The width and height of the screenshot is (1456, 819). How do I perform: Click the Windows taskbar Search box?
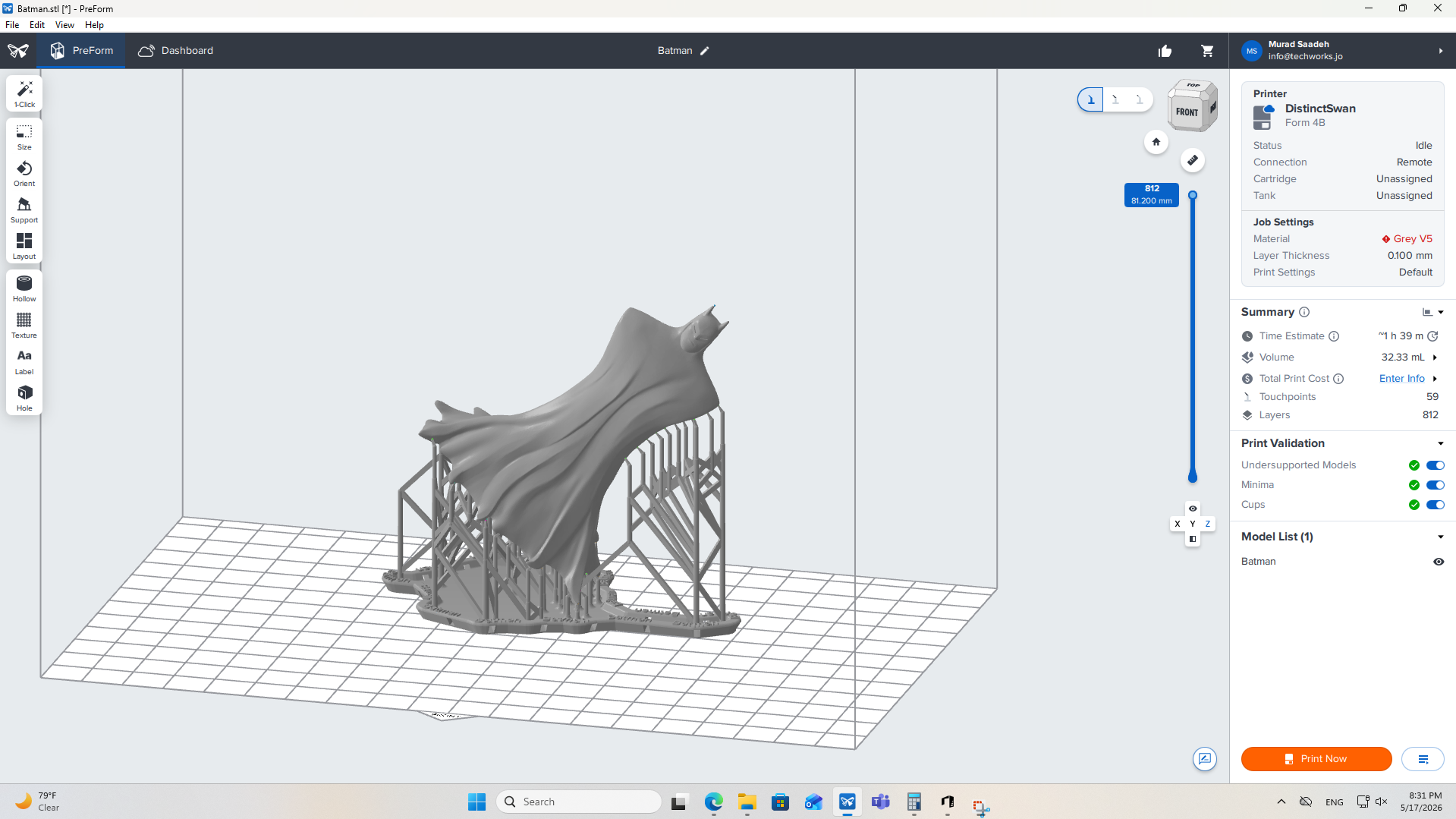(x=578, y=802)
